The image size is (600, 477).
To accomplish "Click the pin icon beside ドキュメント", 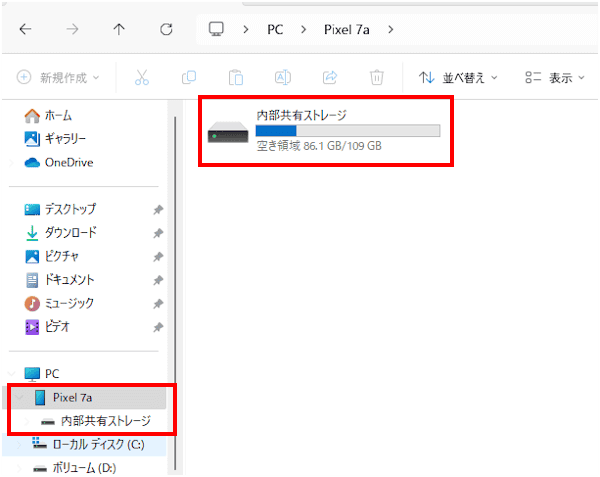I will click(158, 280).
